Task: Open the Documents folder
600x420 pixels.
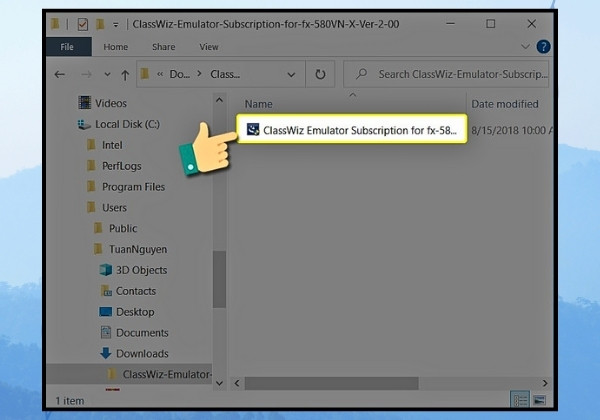Action: [x=142, y=333]
